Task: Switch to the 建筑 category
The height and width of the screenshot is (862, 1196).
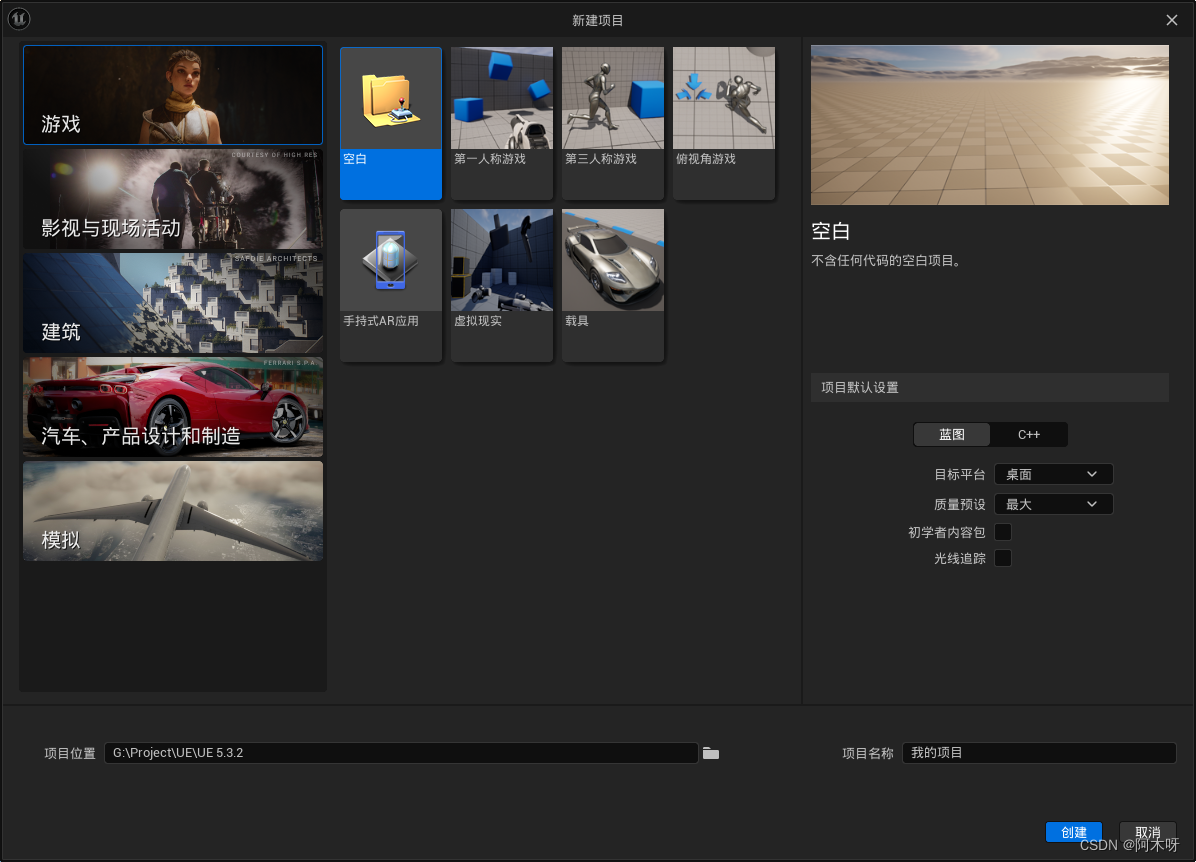Action: pyautogui.click(x=173, y=303)
